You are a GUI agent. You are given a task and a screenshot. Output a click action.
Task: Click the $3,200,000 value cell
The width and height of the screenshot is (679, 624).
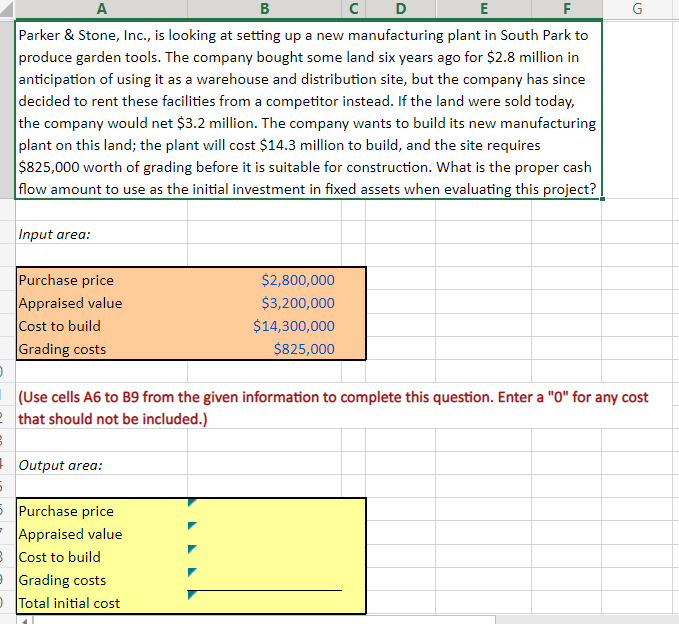[x=265, y=303]
